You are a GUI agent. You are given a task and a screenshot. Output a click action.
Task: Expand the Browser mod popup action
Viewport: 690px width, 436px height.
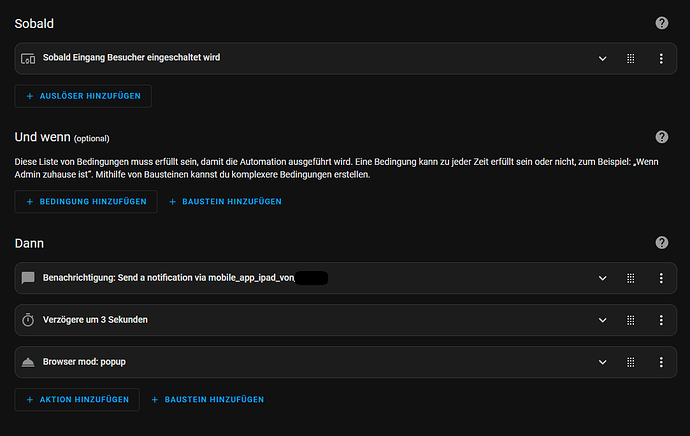click(x=602, y=362)
